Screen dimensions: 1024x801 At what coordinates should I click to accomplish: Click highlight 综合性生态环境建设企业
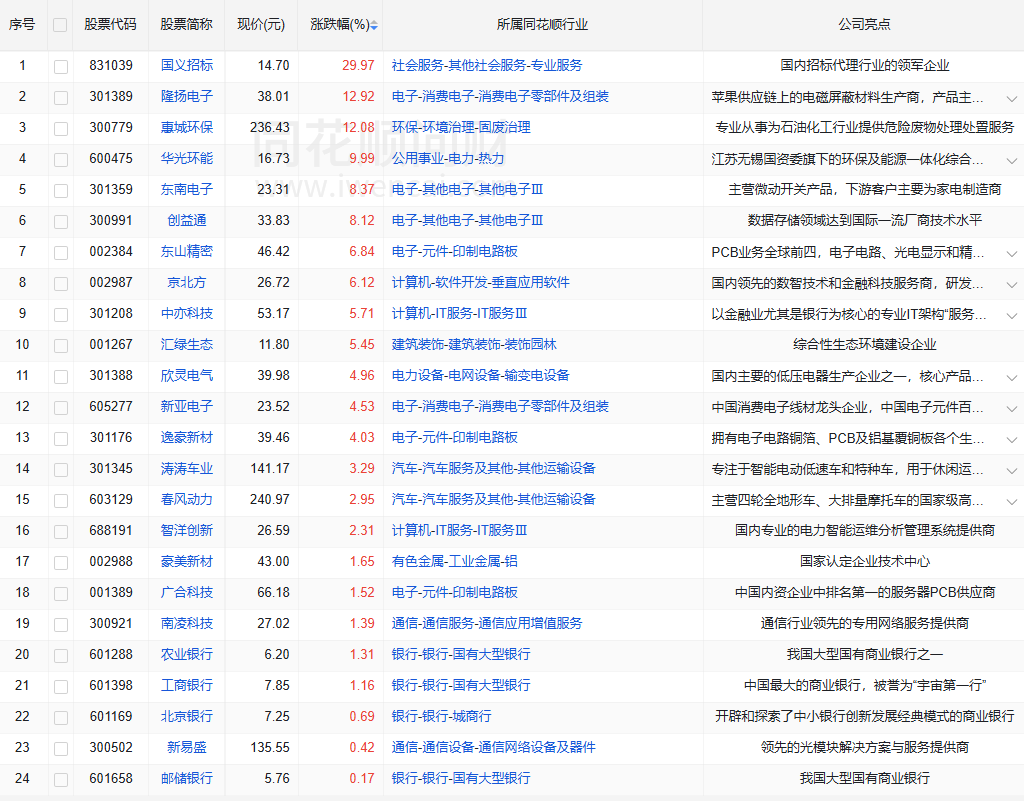(865, 345)
